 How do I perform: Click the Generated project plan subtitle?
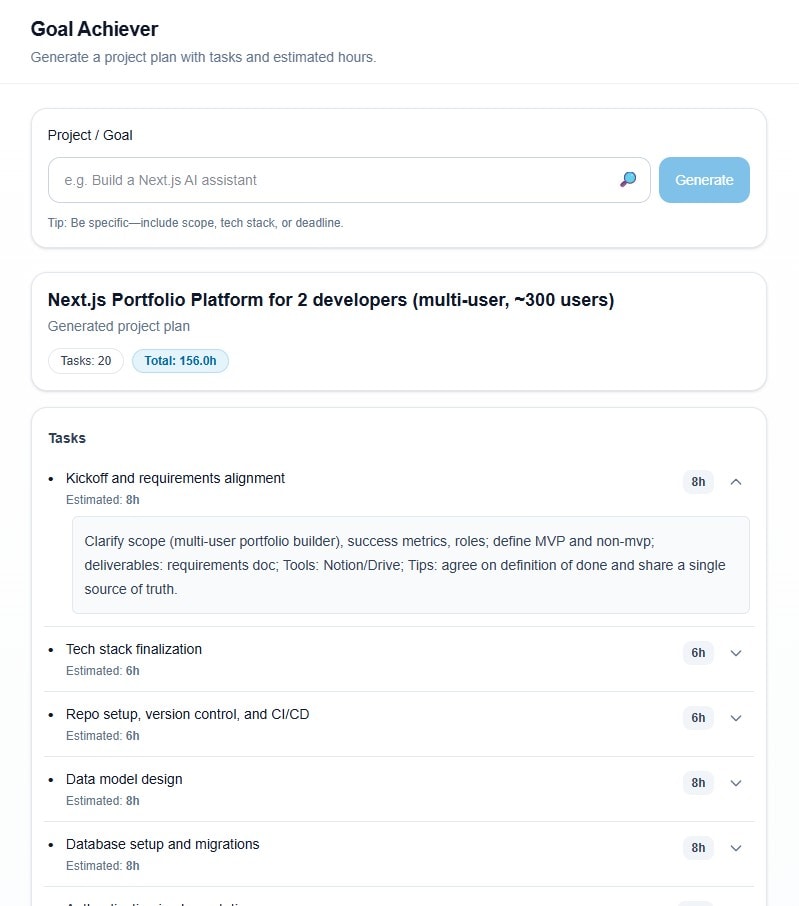118,326
